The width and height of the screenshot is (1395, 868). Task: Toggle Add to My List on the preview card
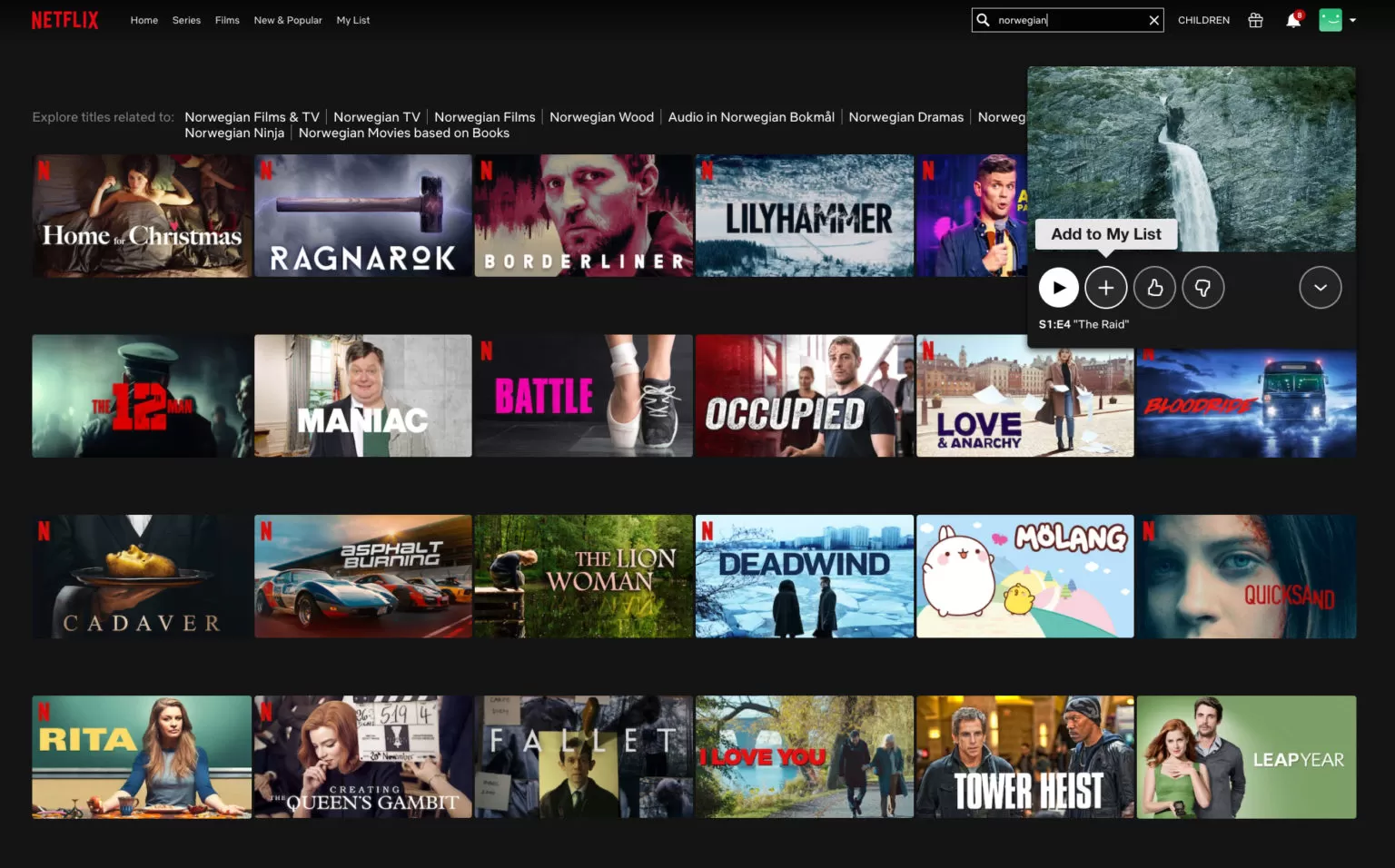(x=1105, y=287)
